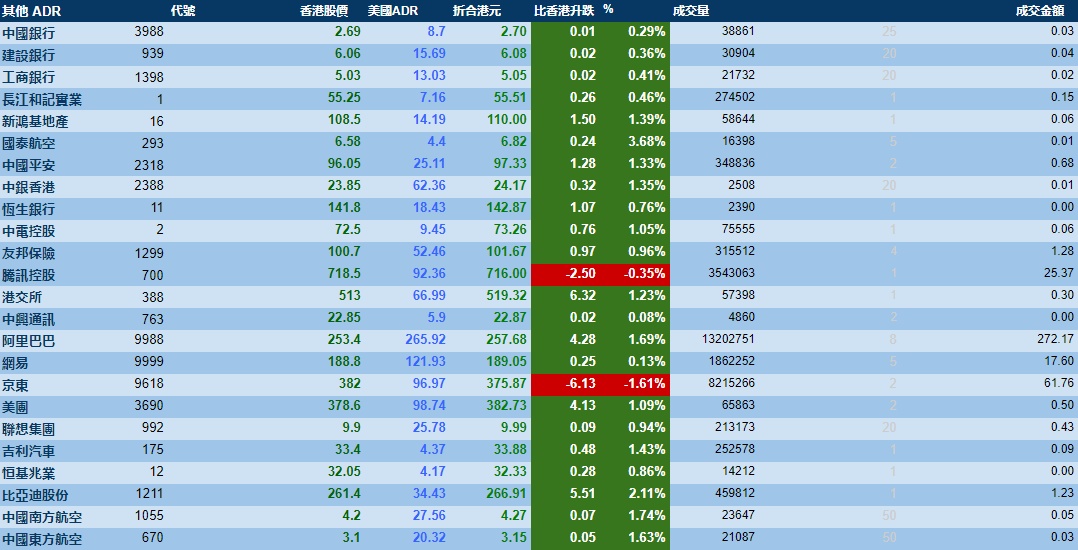
Task: Click the 騰訊控股 stock name link
Action: click(29, 275)
